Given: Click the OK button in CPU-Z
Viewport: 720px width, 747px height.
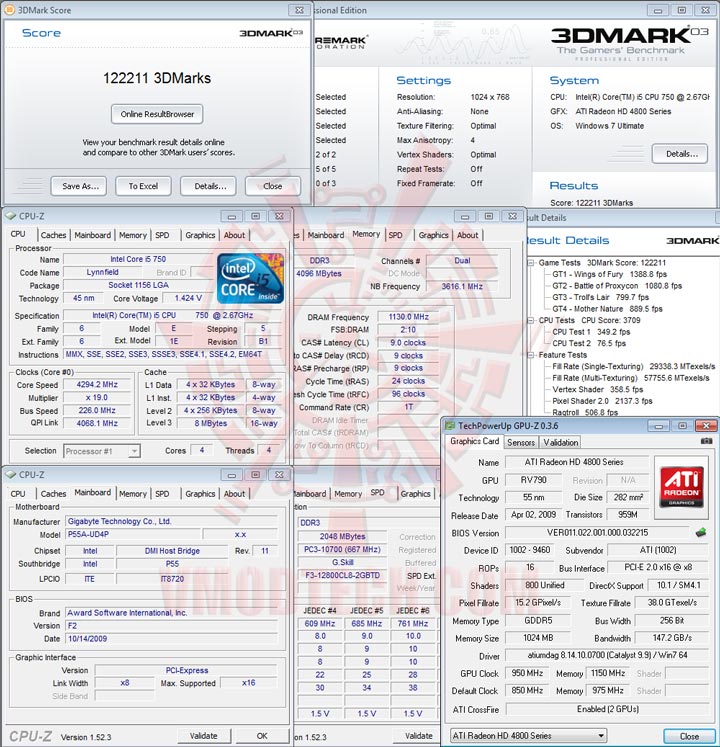Looking at the screenshot, I should click(262, 736).
